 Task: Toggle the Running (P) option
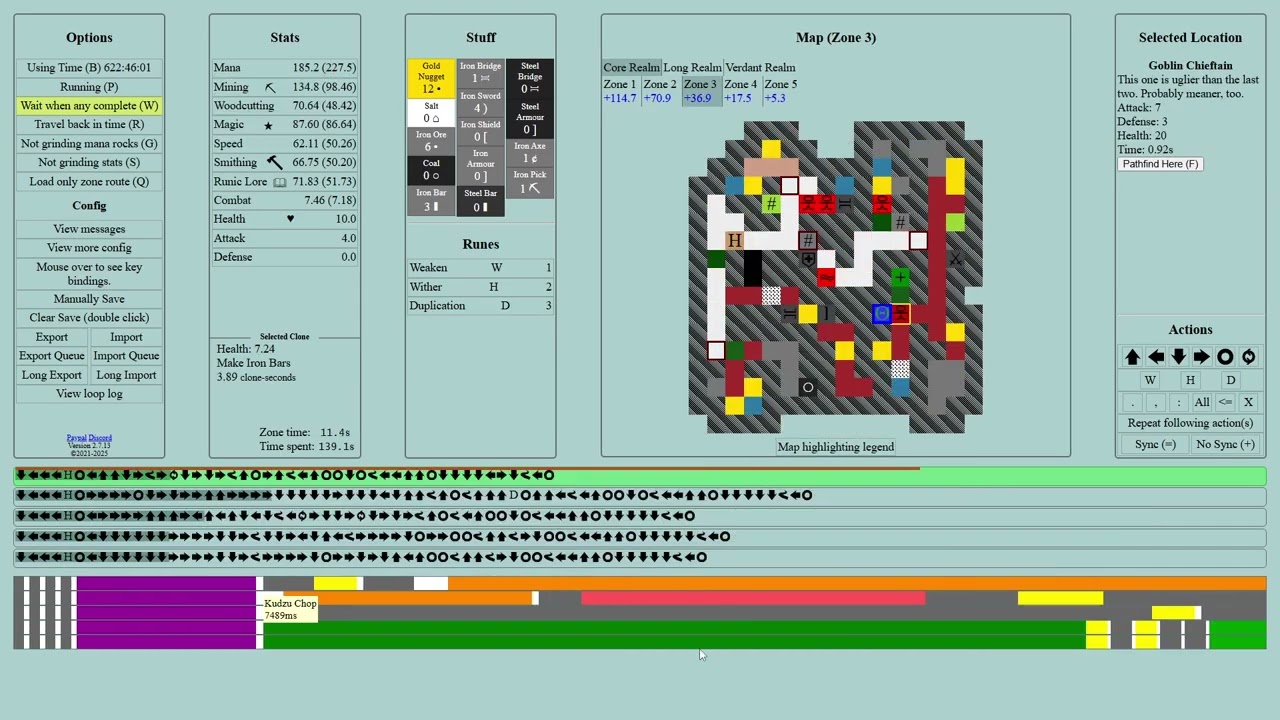tap(89, 87)
